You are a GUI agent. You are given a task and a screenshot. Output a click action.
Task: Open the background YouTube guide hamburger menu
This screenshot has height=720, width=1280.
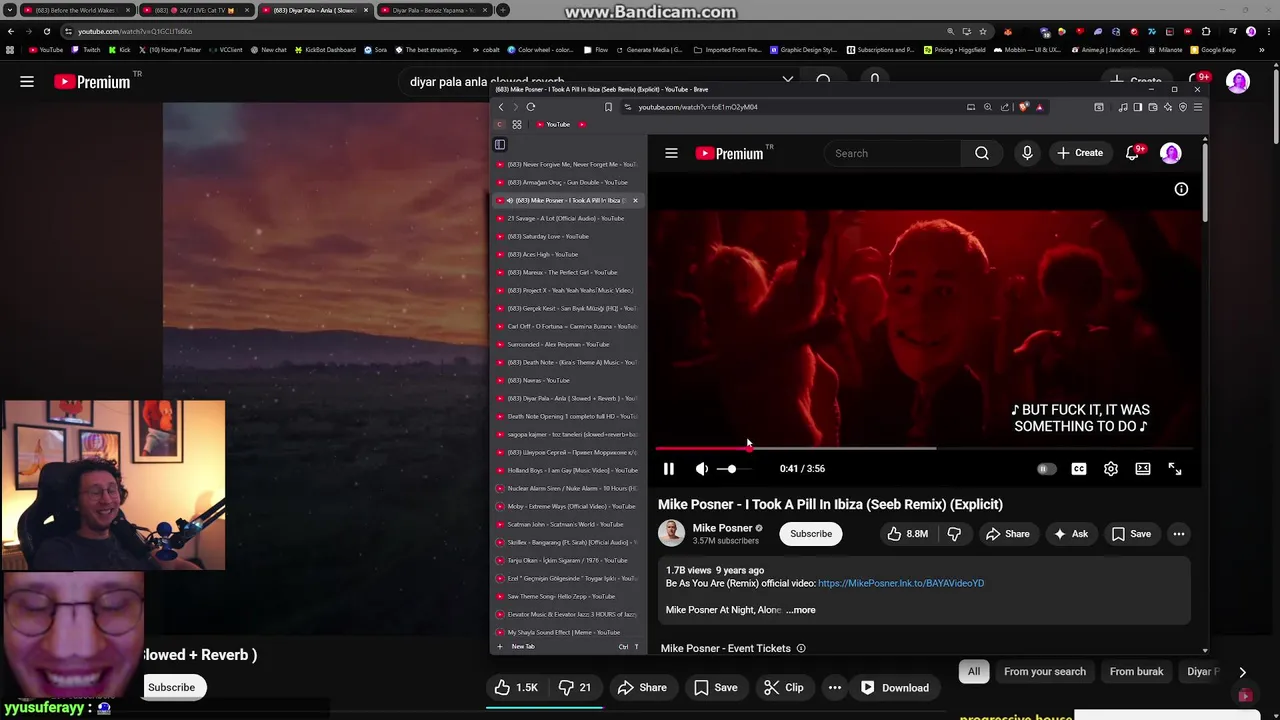(x=27, y=82)
